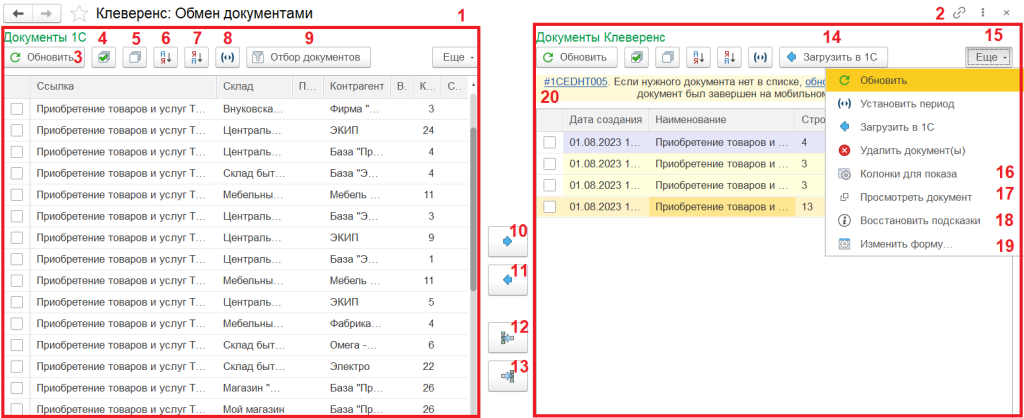The height and width of the screenshot is (418, 1024).
Task: Collapse Еще dropdown in Документы Клеверенс panel
Action: pyautogui.click(x=988, y=57)
